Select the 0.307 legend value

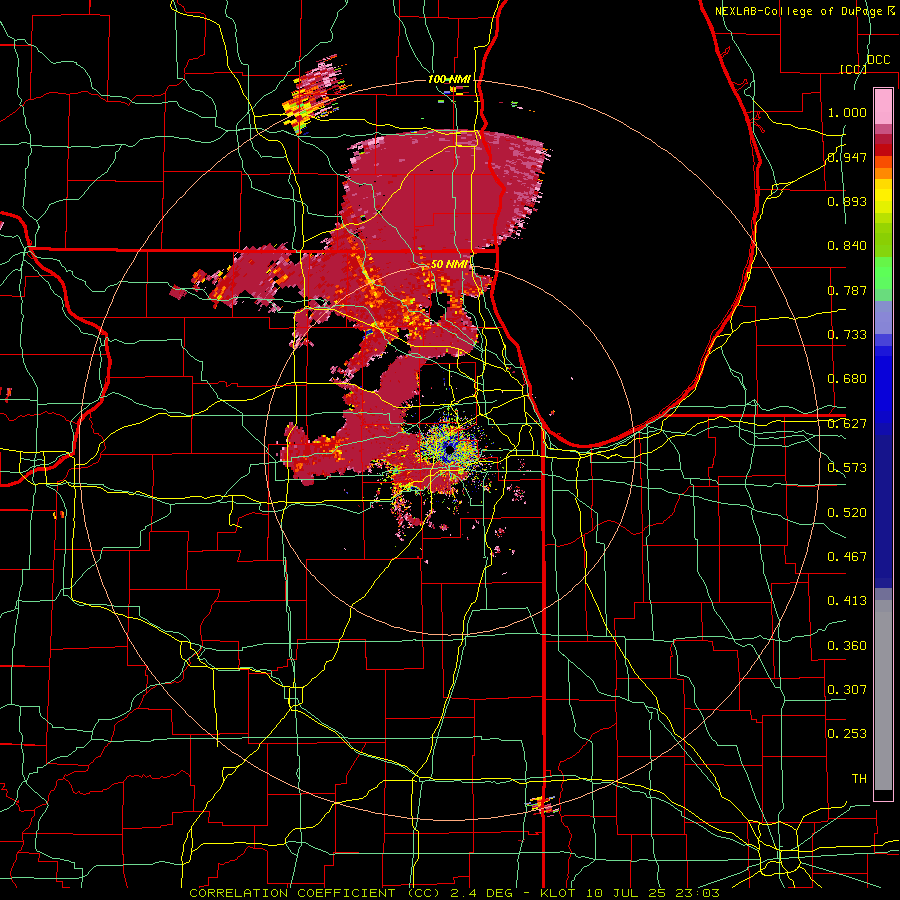pyautogui.click(x=847, y=690)
